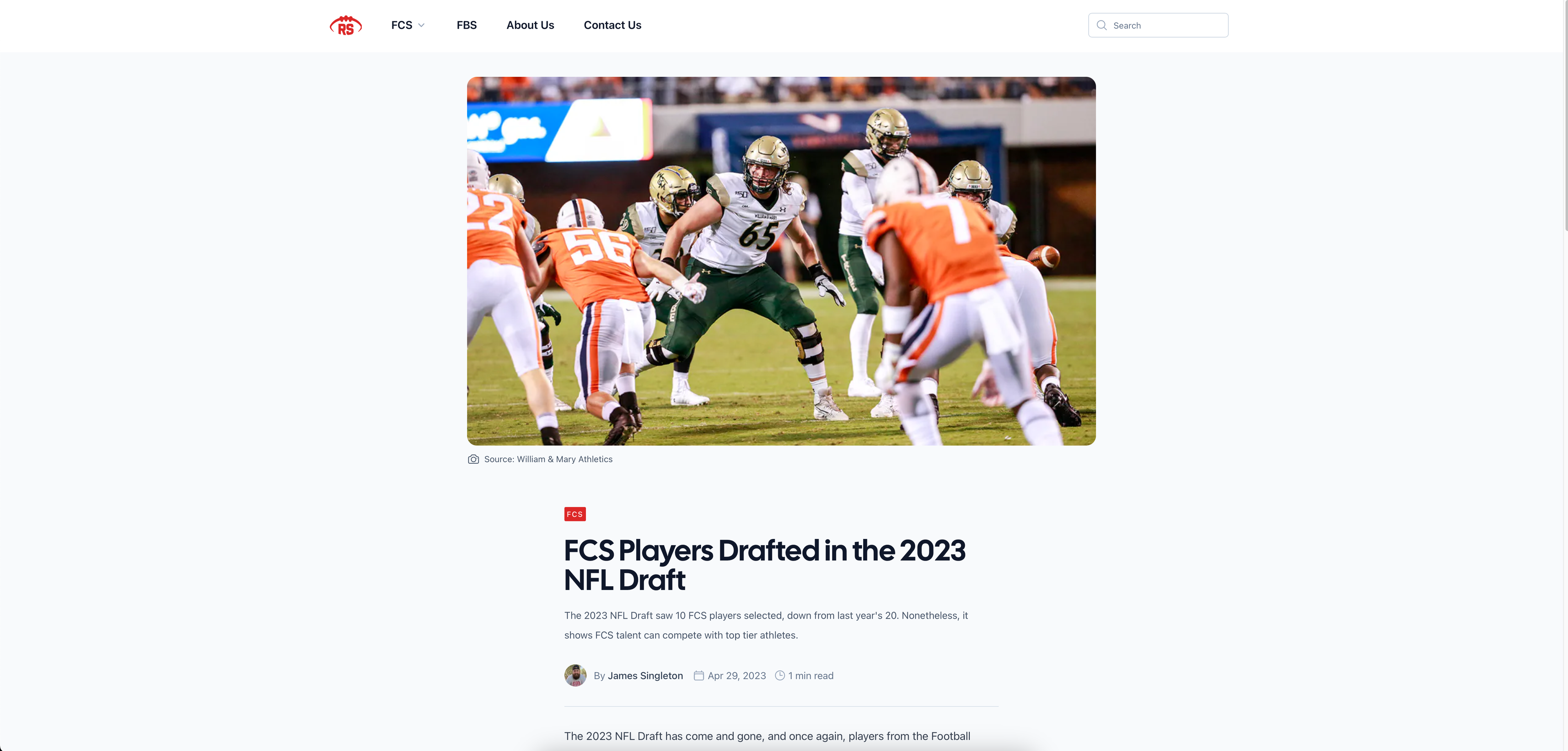Click the Source: William & Mary Athletics caption
Viewport: 1568px width, 751px height.
click(x=548, y=459)
